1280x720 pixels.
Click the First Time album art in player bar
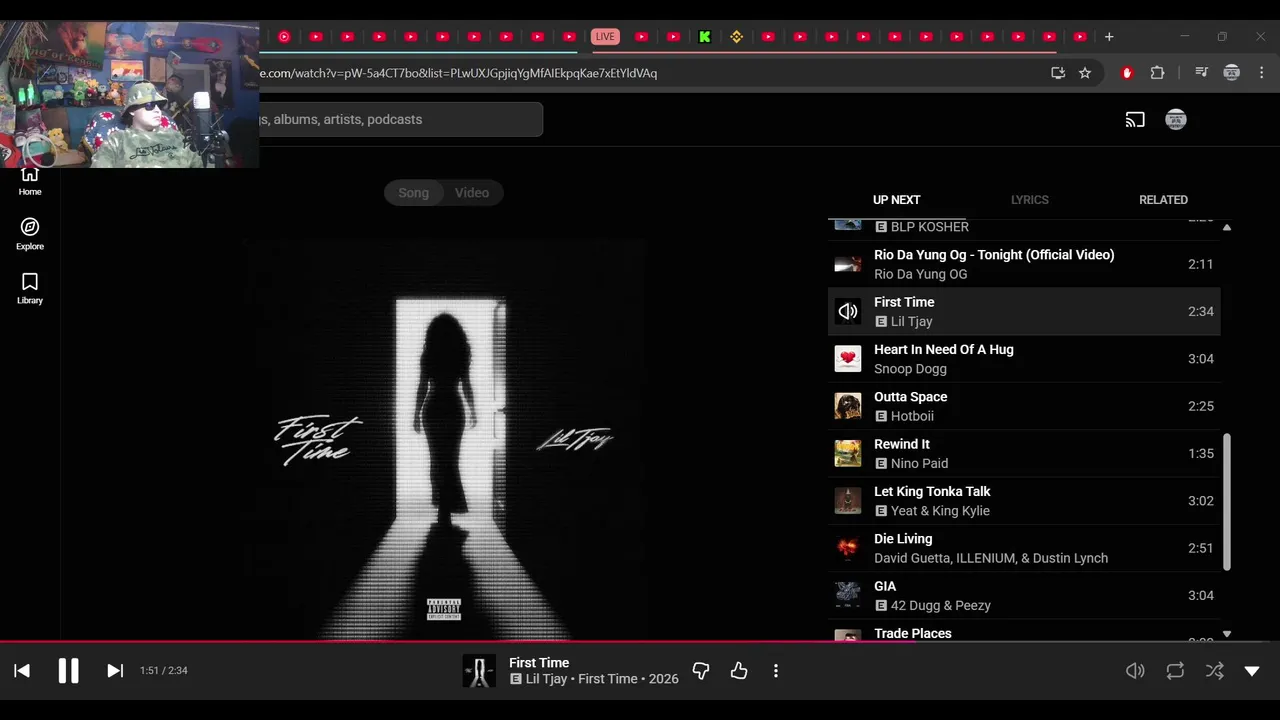[479, 671]
